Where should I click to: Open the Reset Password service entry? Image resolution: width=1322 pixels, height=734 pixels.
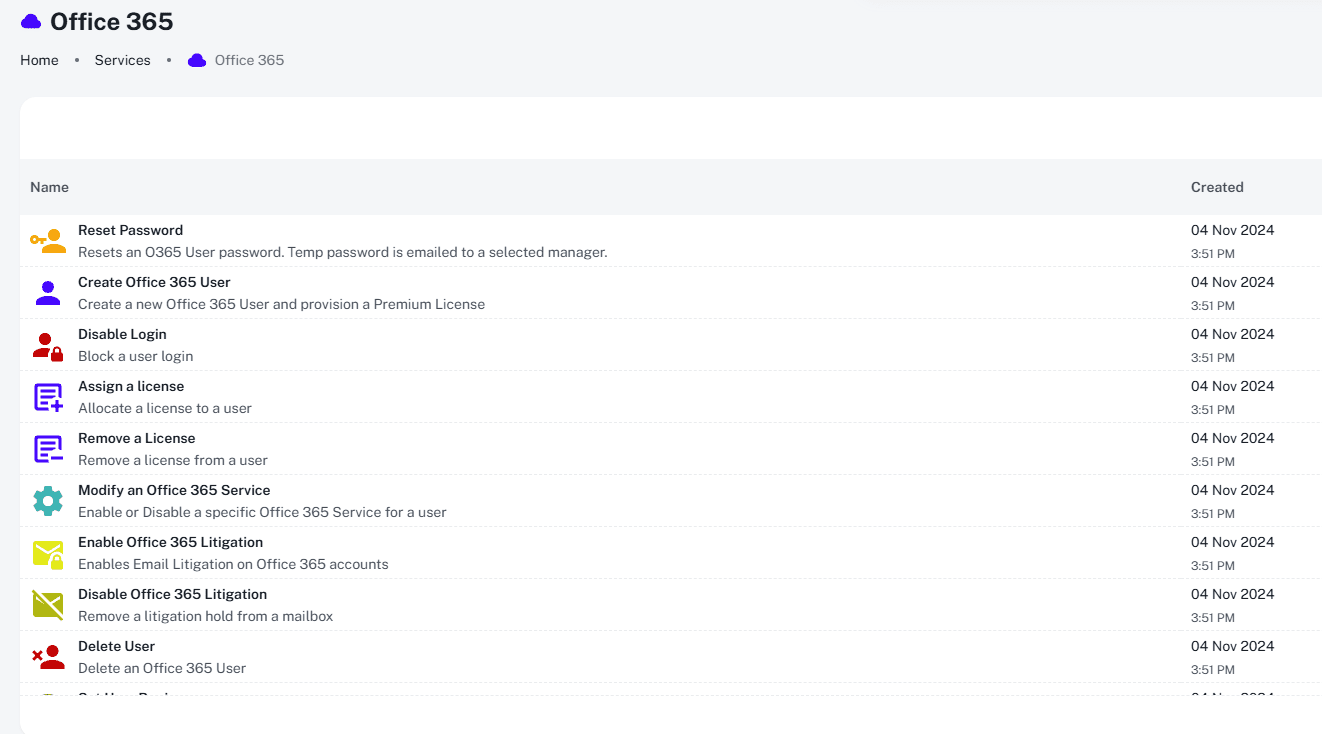coord(130,230)
